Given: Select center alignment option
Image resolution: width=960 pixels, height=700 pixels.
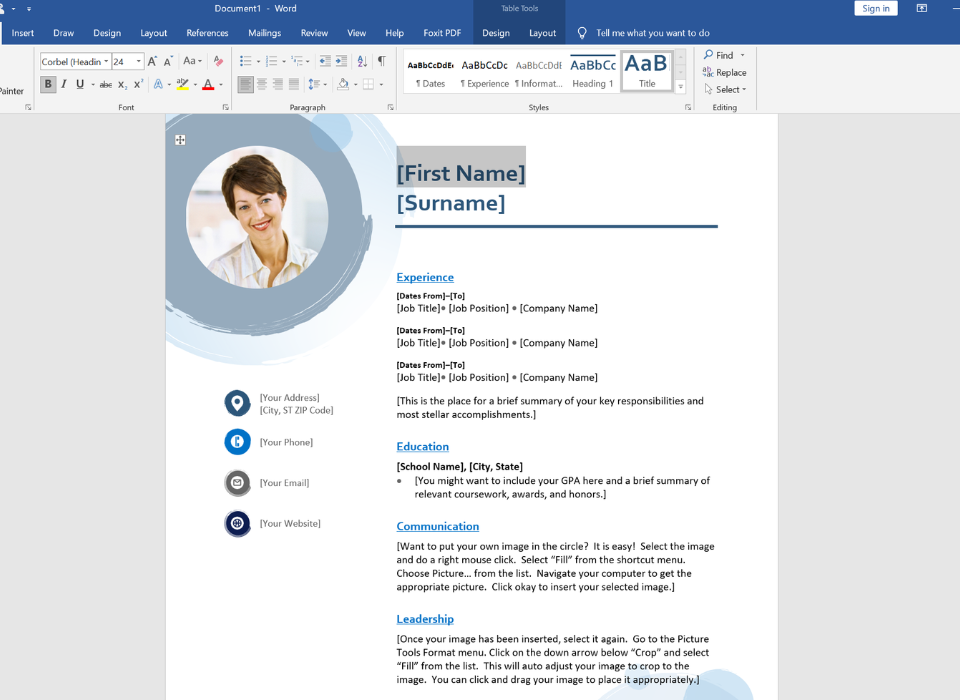Looking at the screenshot, I should point(262,85).
